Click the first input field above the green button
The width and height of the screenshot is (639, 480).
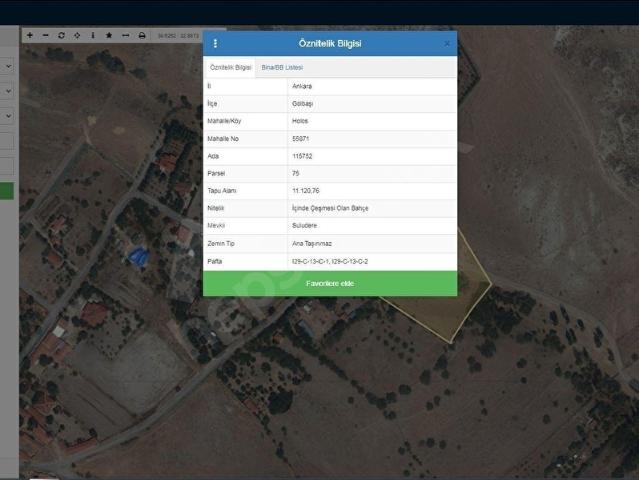7,142
